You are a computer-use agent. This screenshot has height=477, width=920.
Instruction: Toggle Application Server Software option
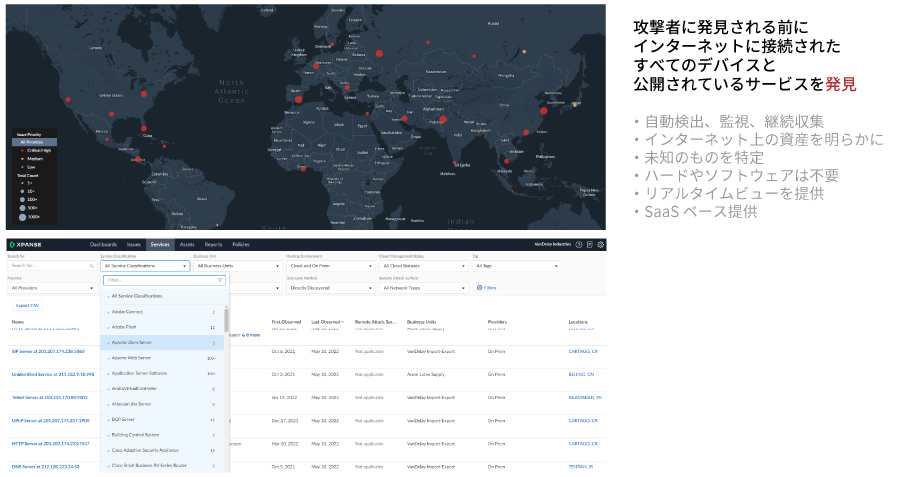(x=162, y=373)
